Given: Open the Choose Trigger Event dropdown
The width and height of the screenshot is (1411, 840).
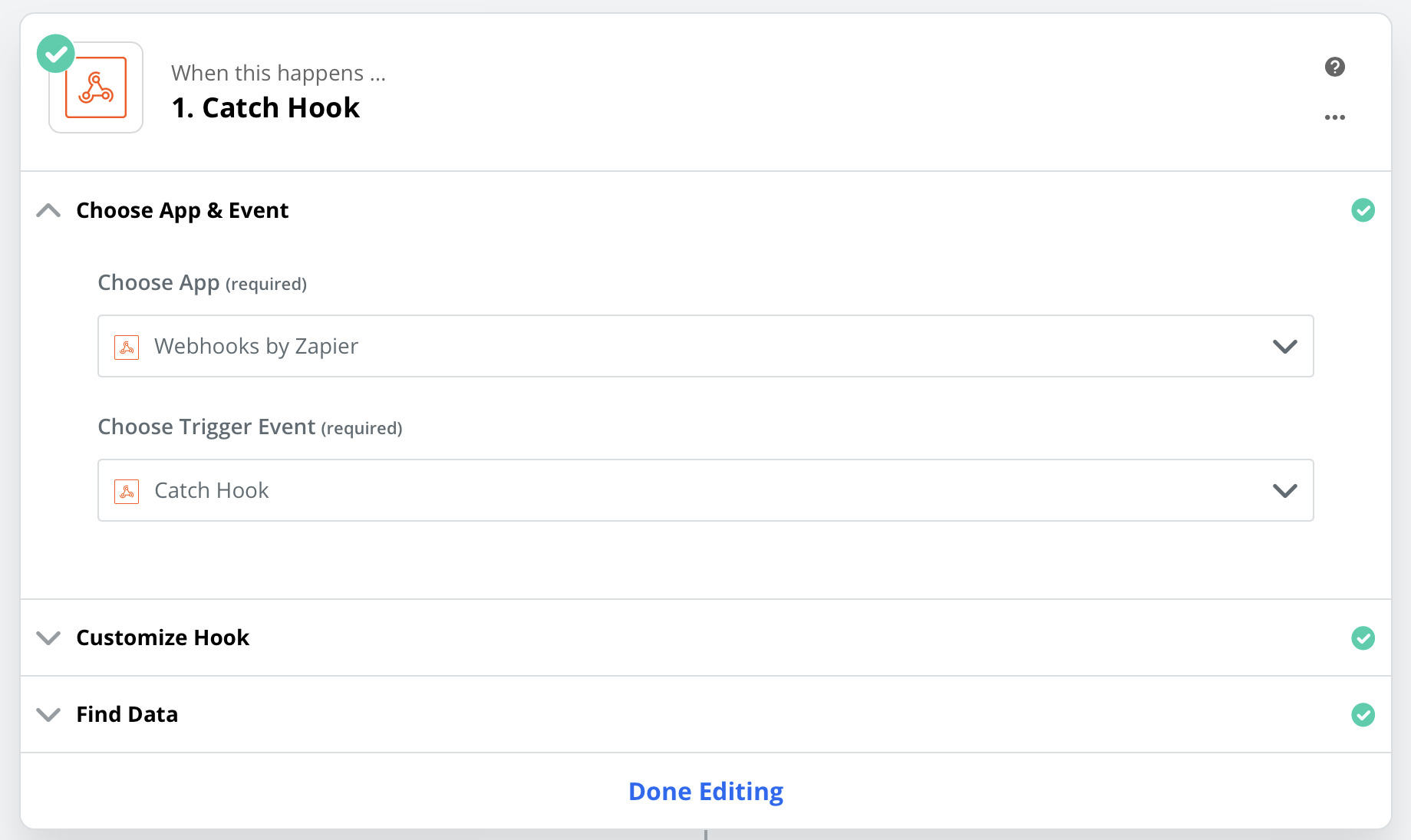Looking at the screenshot, I should (1285, 490).
